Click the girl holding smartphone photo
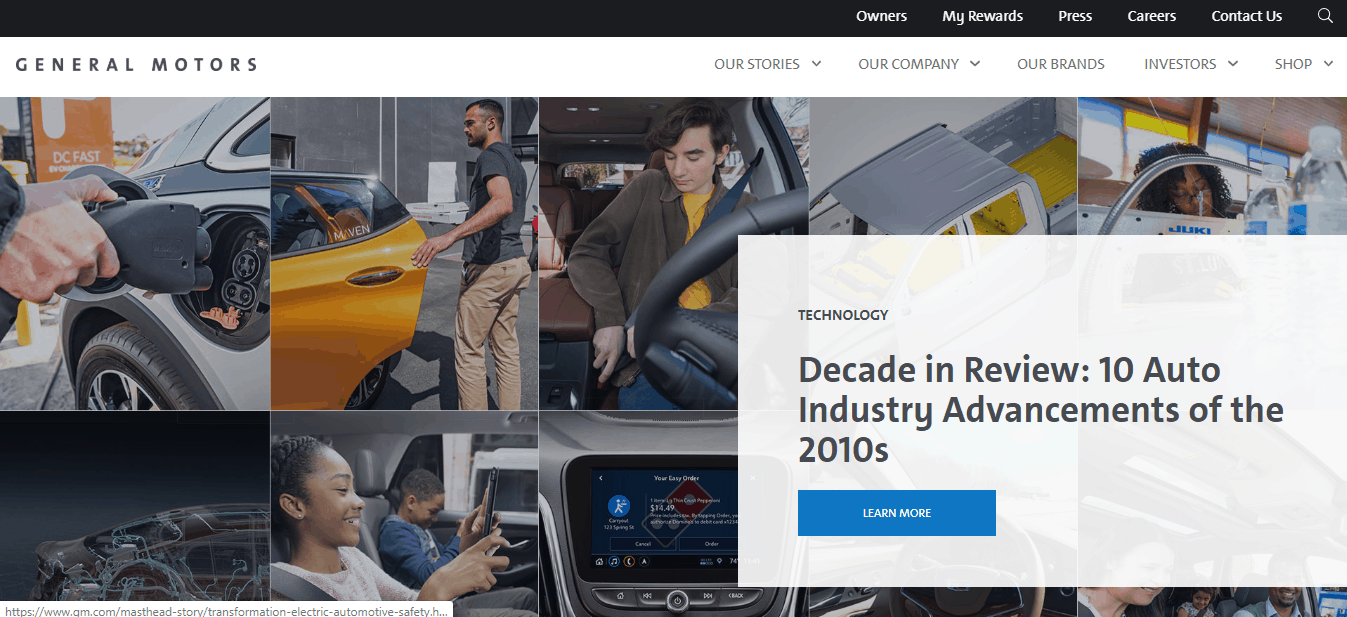Screen dimensions: 1347x617 (x=403, y=510)
